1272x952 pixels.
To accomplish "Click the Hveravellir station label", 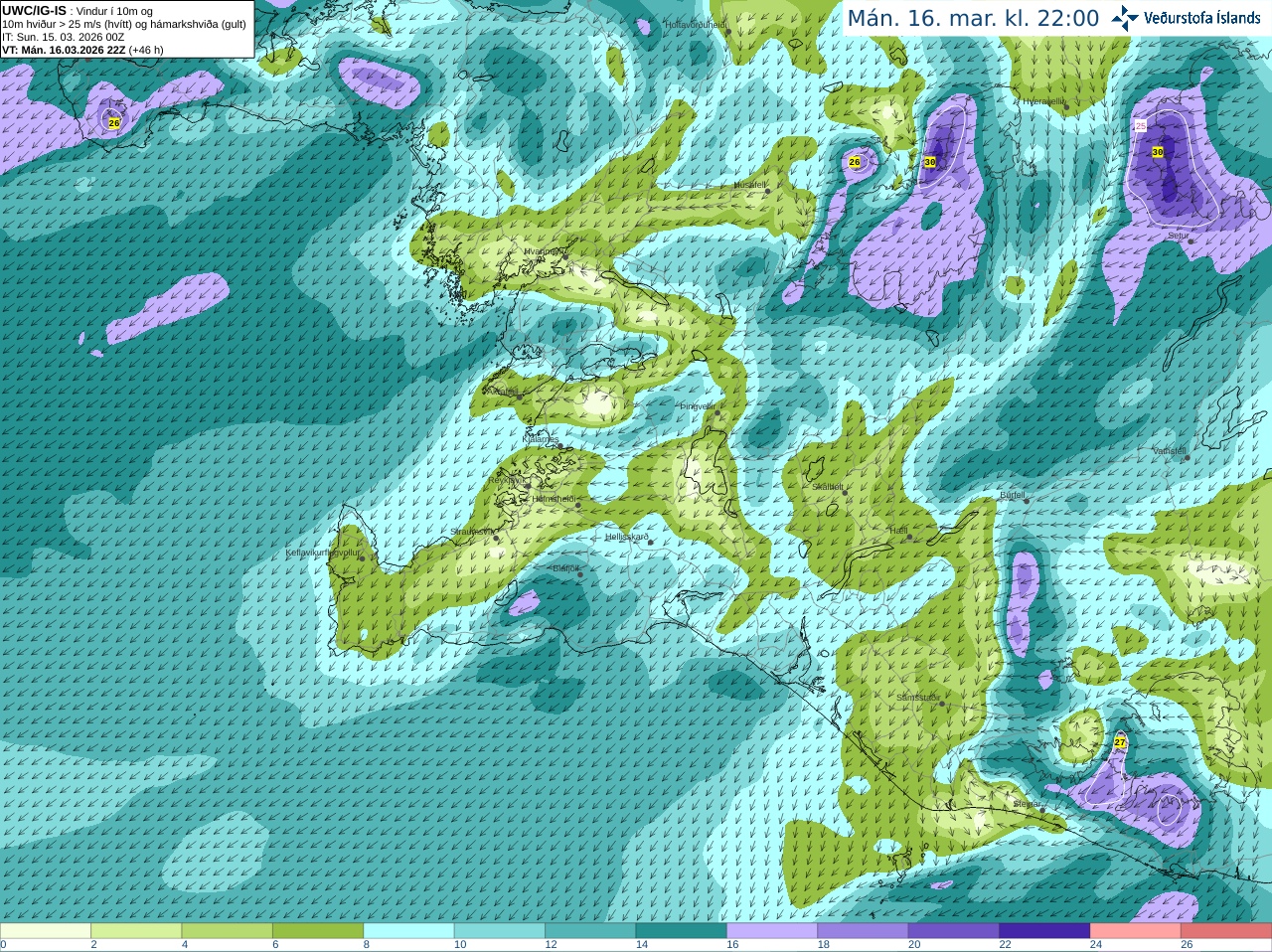I will (x=1043, y=101).
